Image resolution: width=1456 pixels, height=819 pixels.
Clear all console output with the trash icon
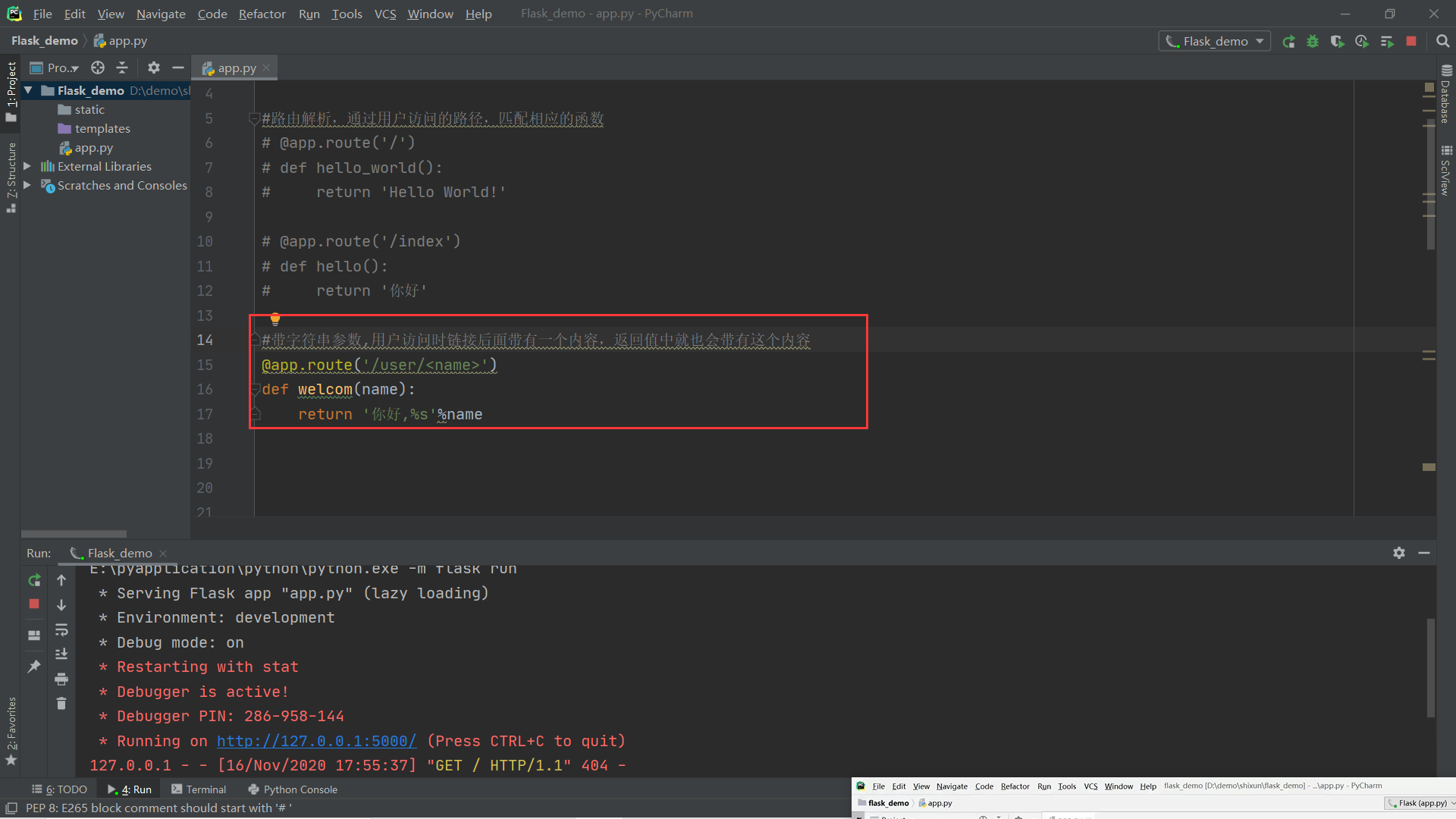(61, 704)
